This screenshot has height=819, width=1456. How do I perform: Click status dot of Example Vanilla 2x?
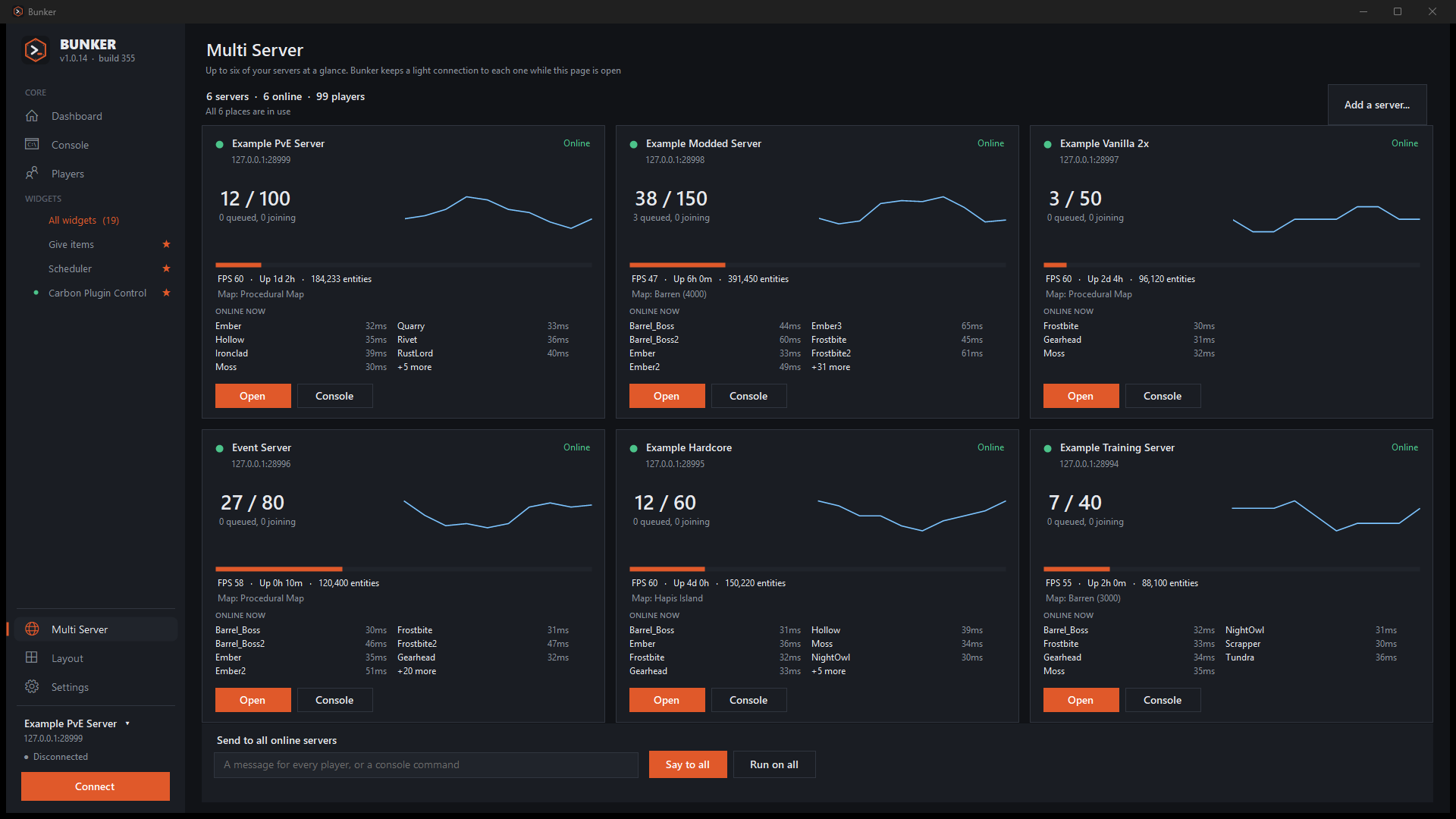[x=1048, y=144]
